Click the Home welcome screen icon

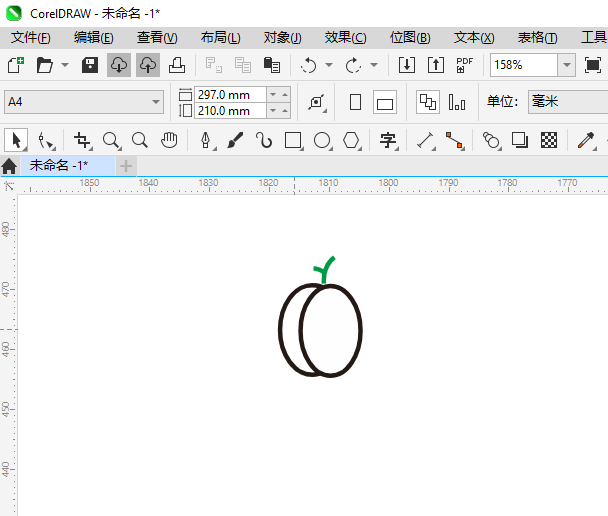pyautogui.click(x=9, y=166)
